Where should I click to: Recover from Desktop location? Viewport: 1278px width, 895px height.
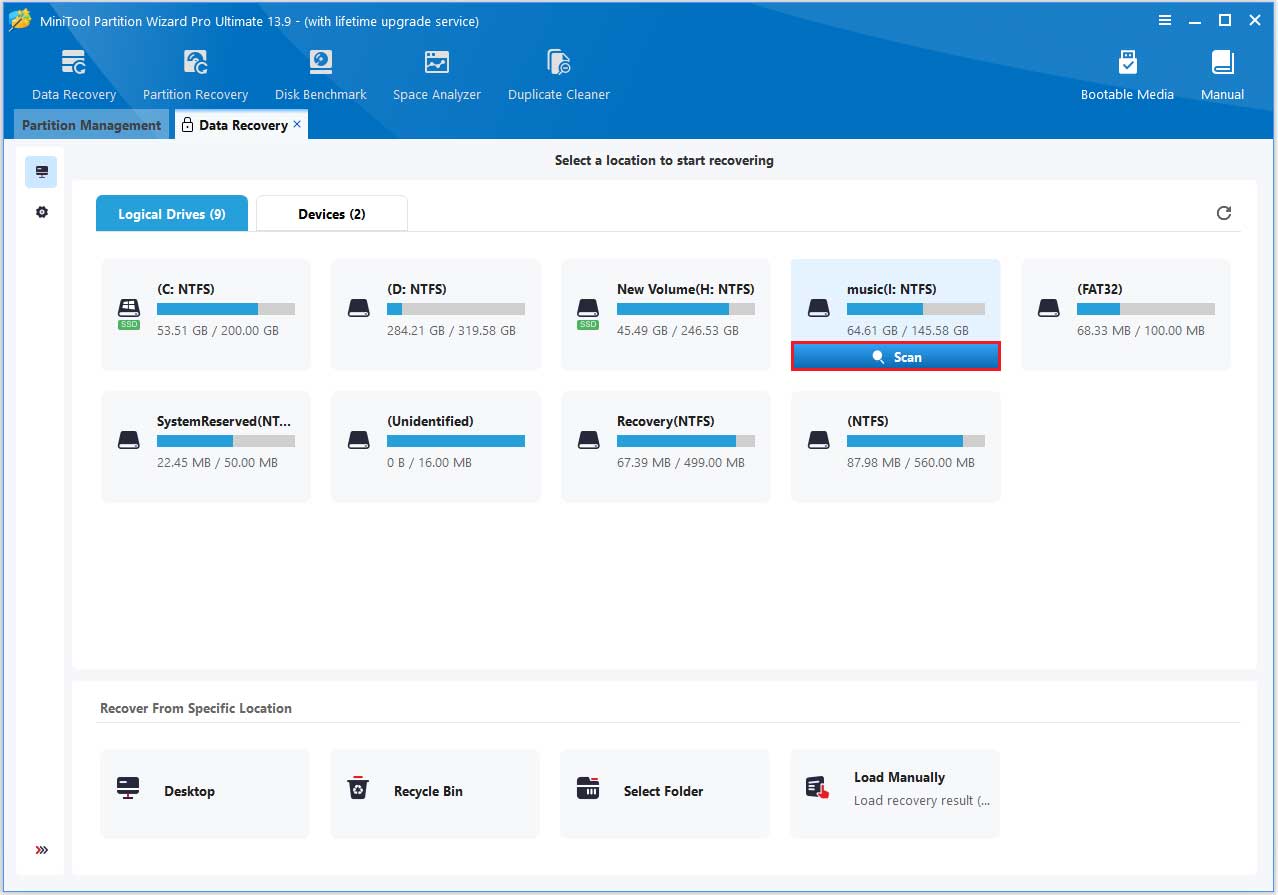[205, 793]
